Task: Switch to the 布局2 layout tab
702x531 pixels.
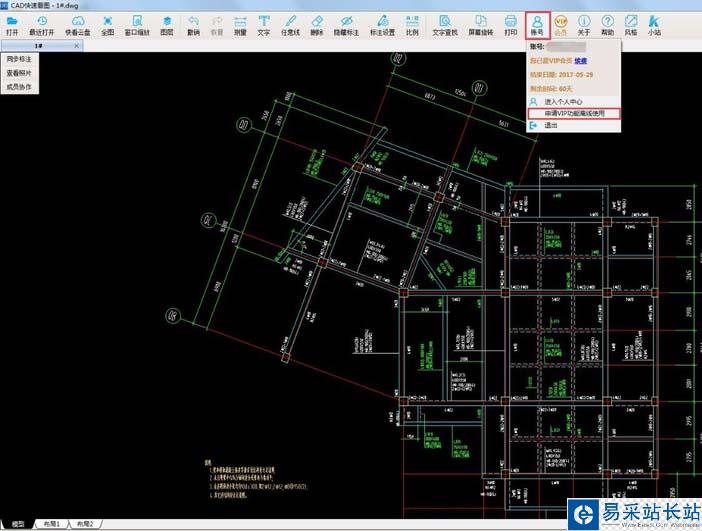Action: pyautogui.click(x=85, y=524)
